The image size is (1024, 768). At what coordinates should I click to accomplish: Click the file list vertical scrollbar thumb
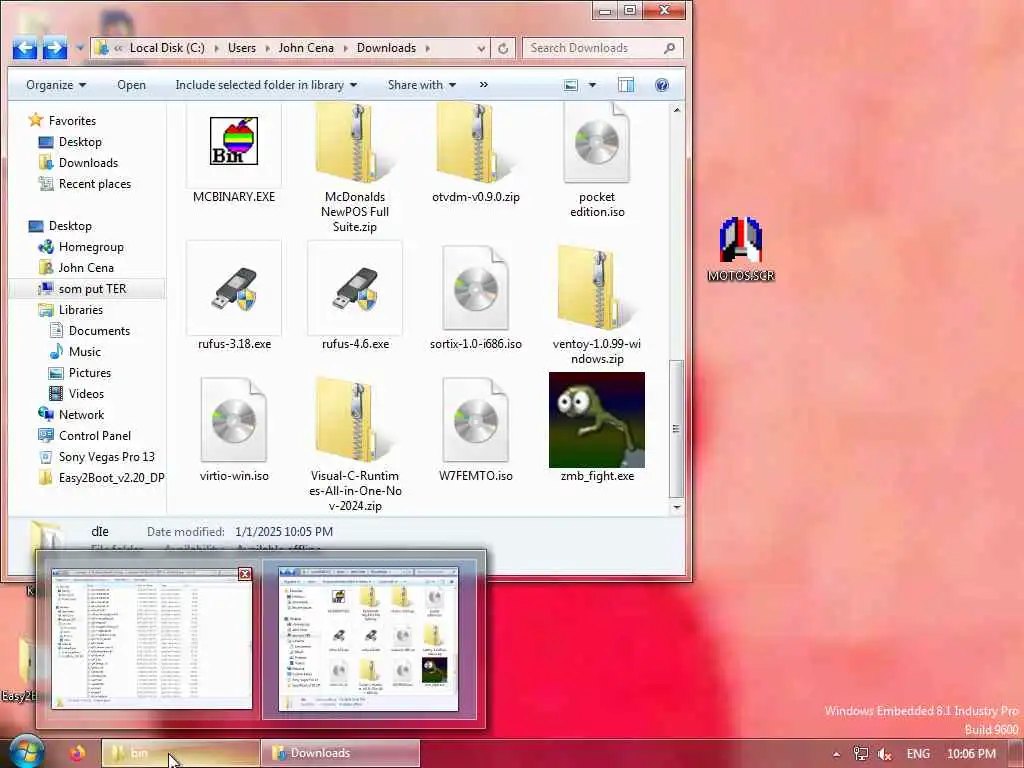tap(677, 428)
